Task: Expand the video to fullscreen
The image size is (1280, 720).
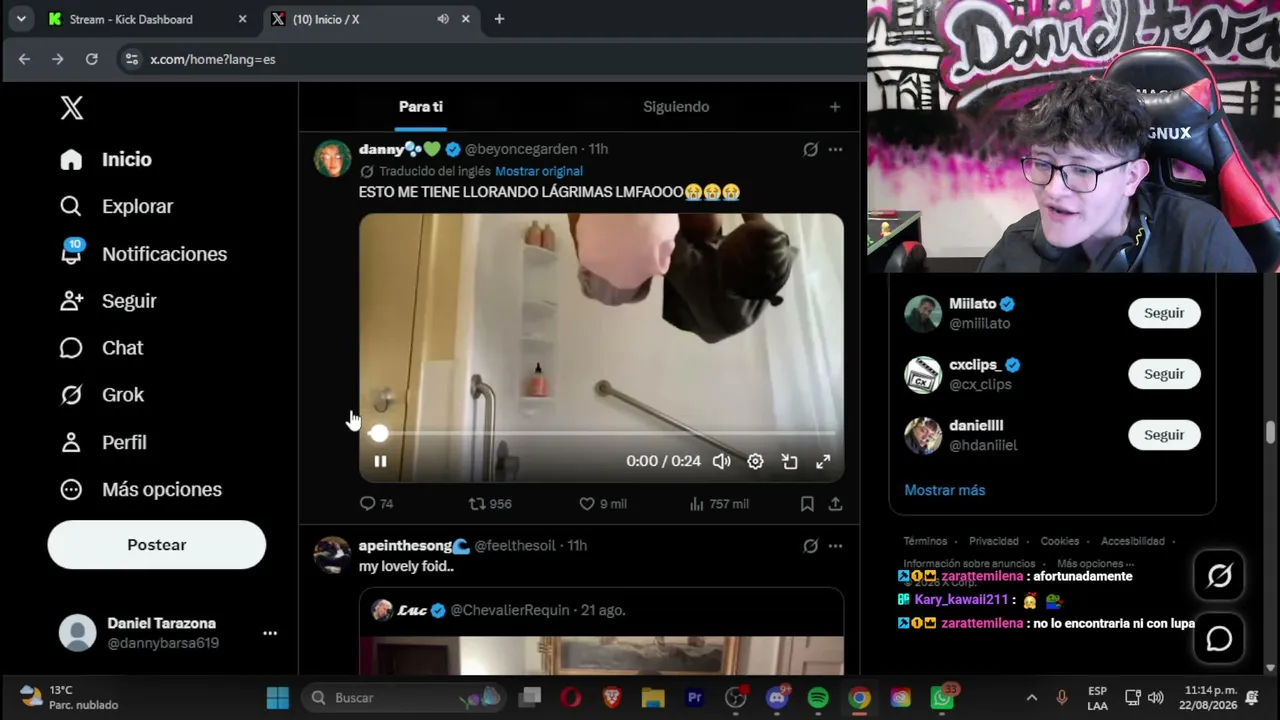Action: coord(823,461)
